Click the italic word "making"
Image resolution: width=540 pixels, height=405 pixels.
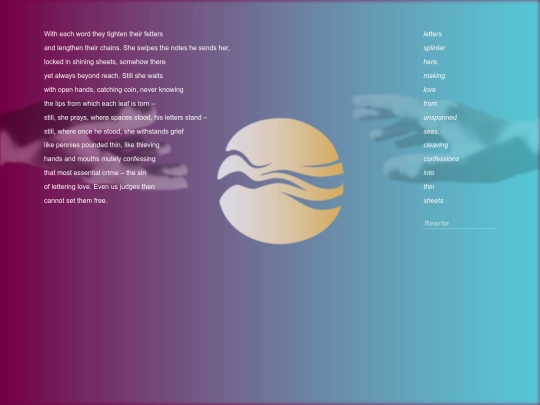[434, 76]
